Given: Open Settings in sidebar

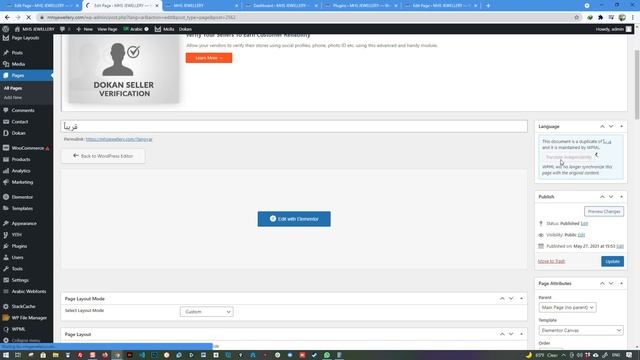Looking at the screenshot, I should (20, 280).
